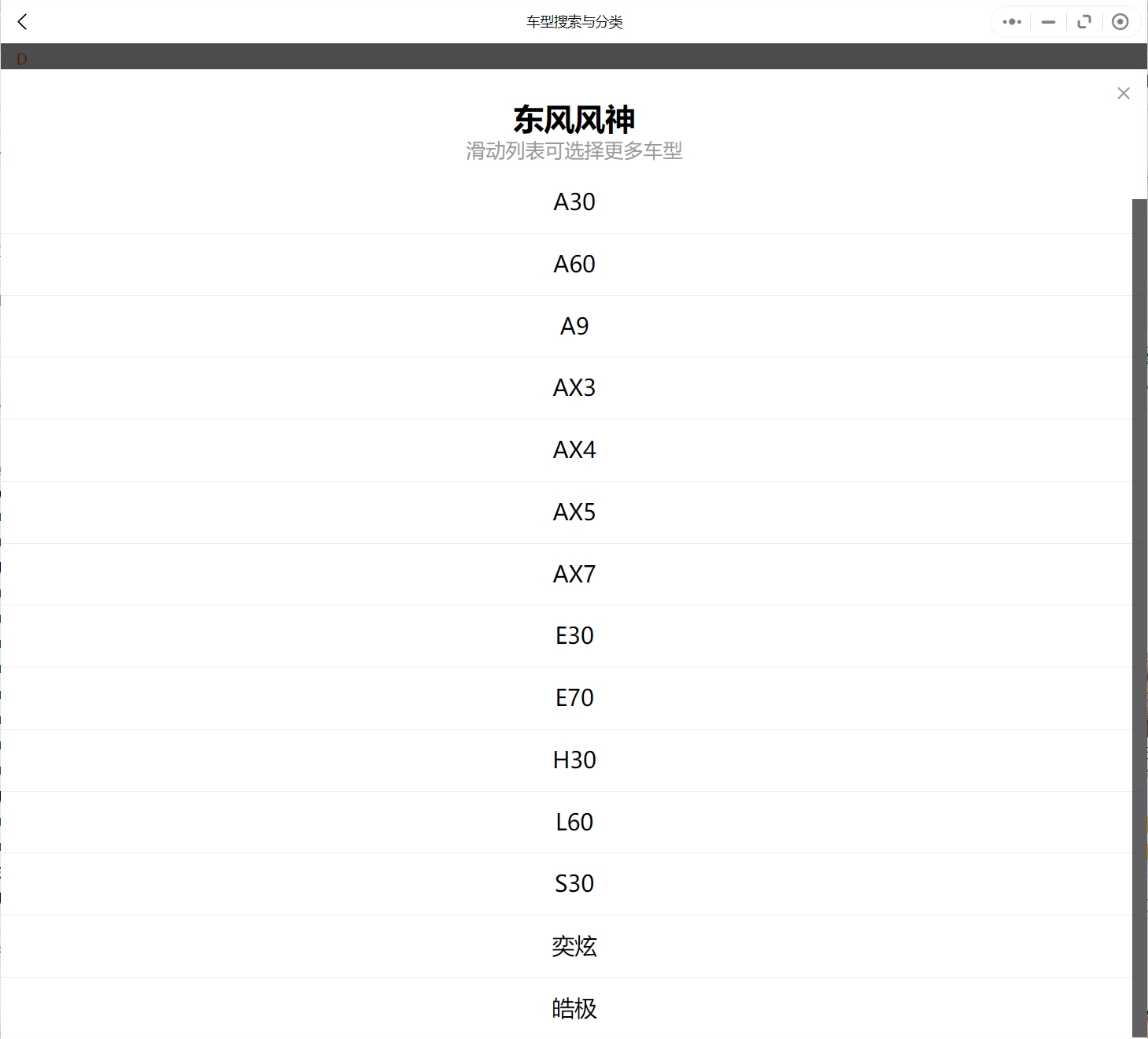This screenshot has width=1148, height=1039.
Task: Pick the E70 model entry
Action: [x=574, y=698]
